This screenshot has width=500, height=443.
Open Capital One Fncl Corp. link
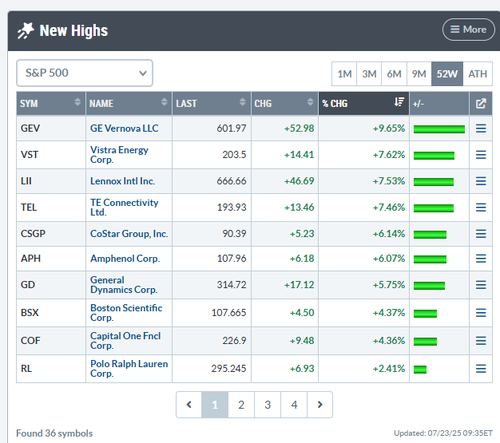click(125, 341)
